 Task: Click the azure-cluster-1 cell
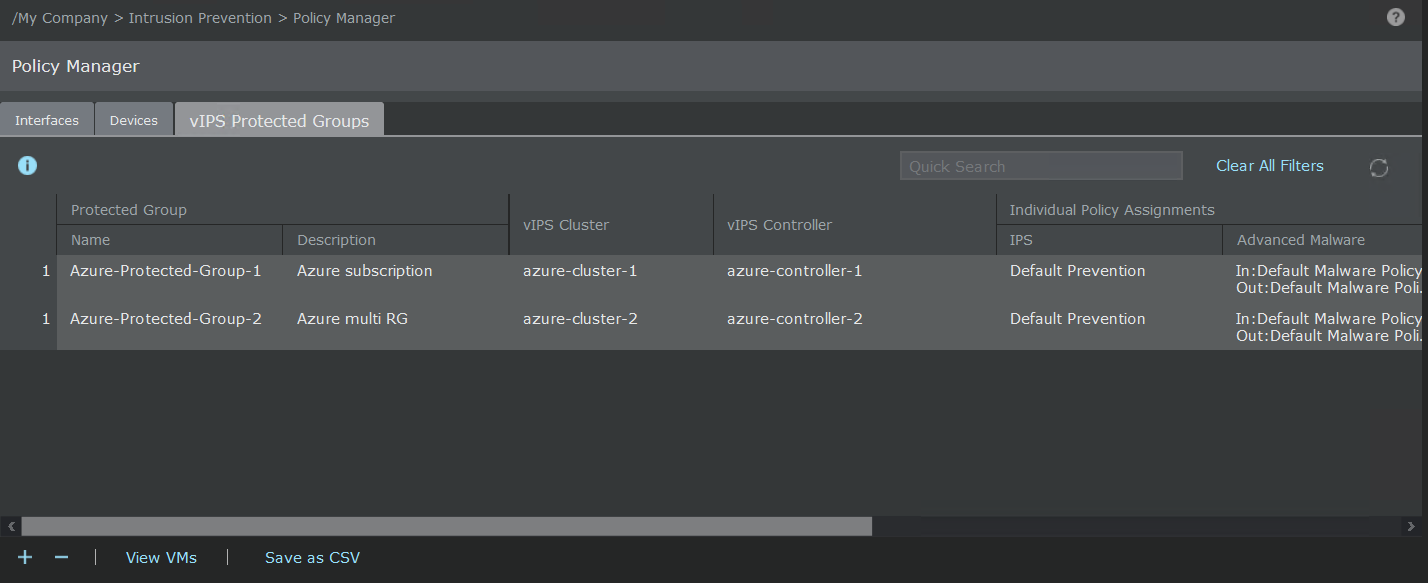pyautogui.click(x=580, y=271)
